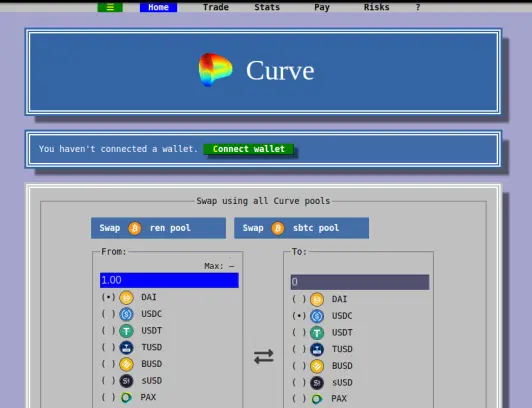This screenshot has height=408, width=532.
Task: Click Bitcoin icon in sbtc pool button
Action: coord(278,228)
